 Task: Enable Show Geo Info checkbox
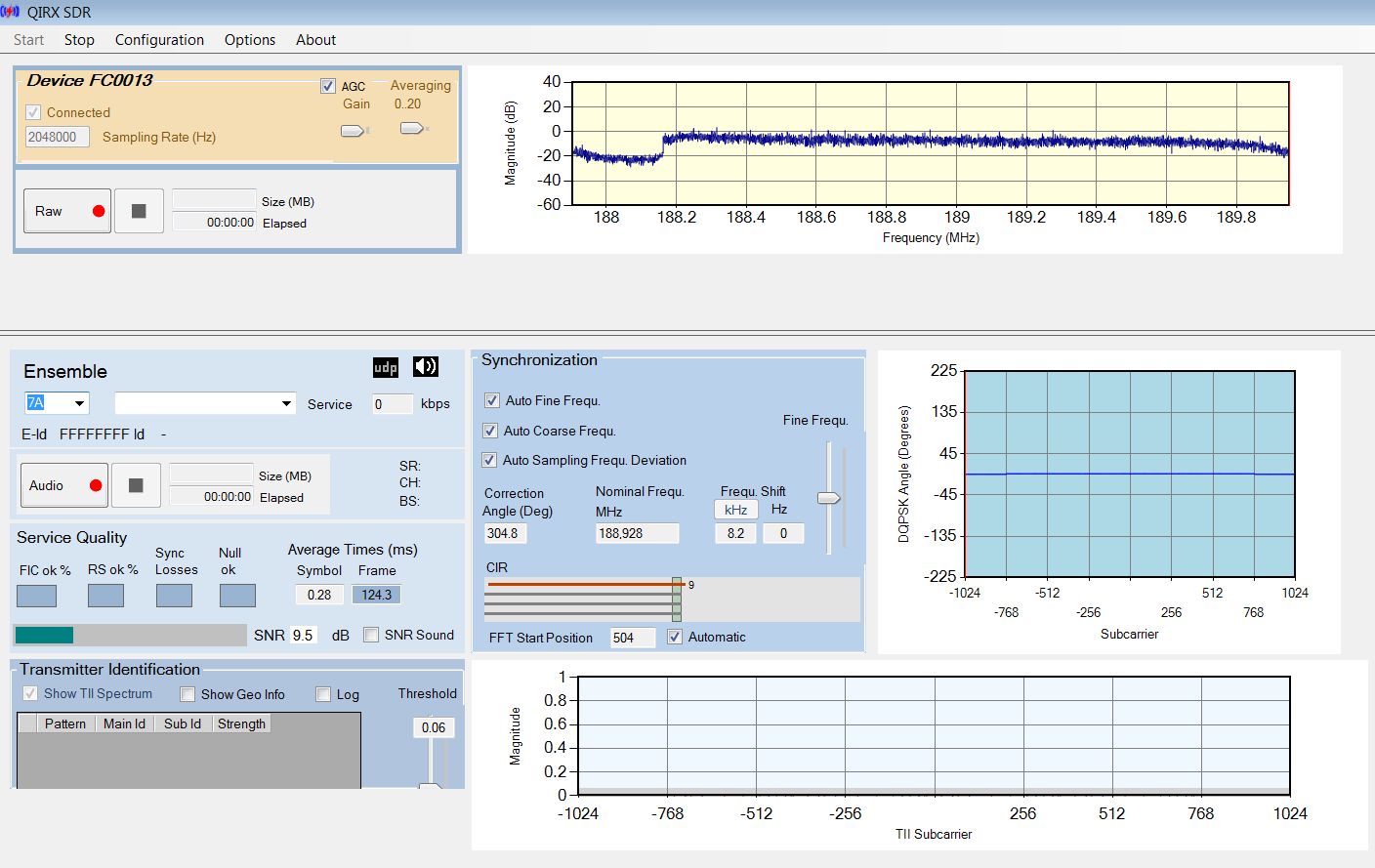pos(187,694)
